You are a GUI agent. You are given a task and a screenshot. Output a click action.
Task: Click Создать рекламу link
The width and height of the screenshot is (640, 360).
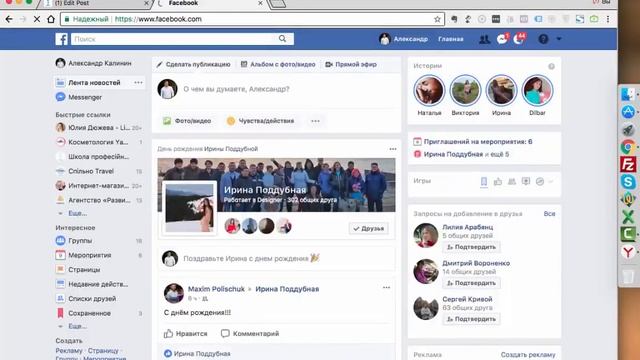(528, 355)
